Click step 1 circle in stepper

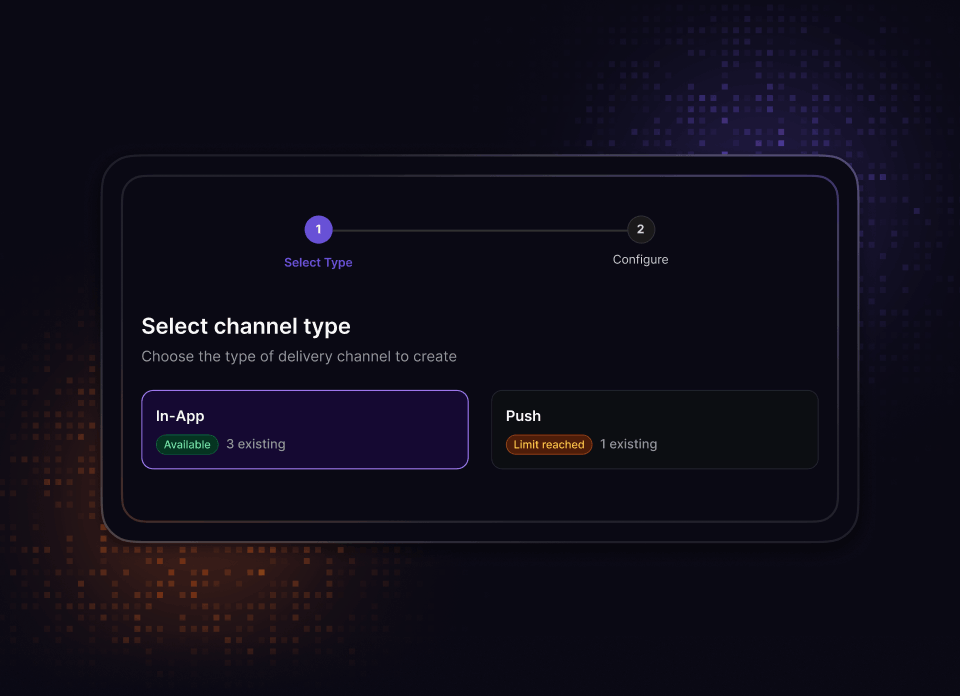[318, 230]
